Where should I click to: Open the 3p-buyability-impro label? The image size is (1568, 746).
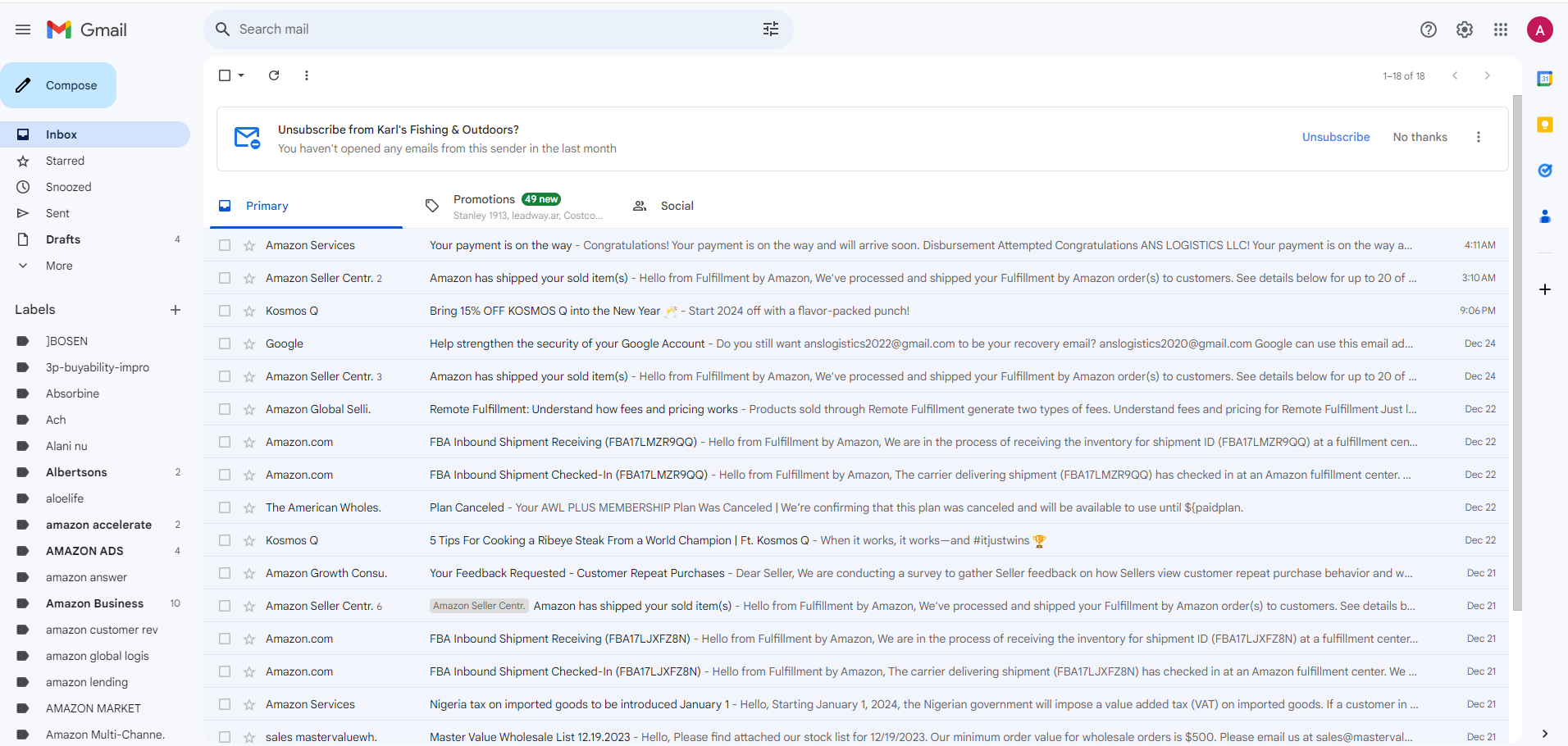(x=95, y=367)
